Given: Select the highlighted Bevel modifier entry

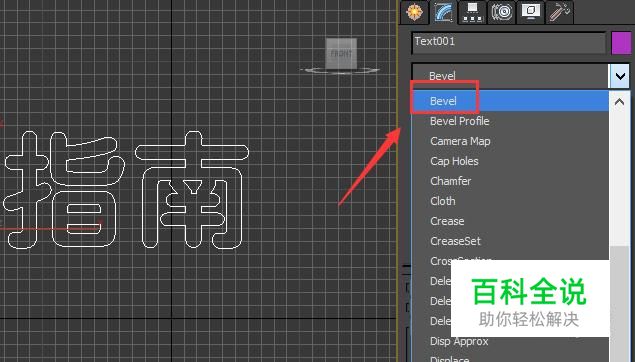Looking at the screenshot, I should 510,101.
